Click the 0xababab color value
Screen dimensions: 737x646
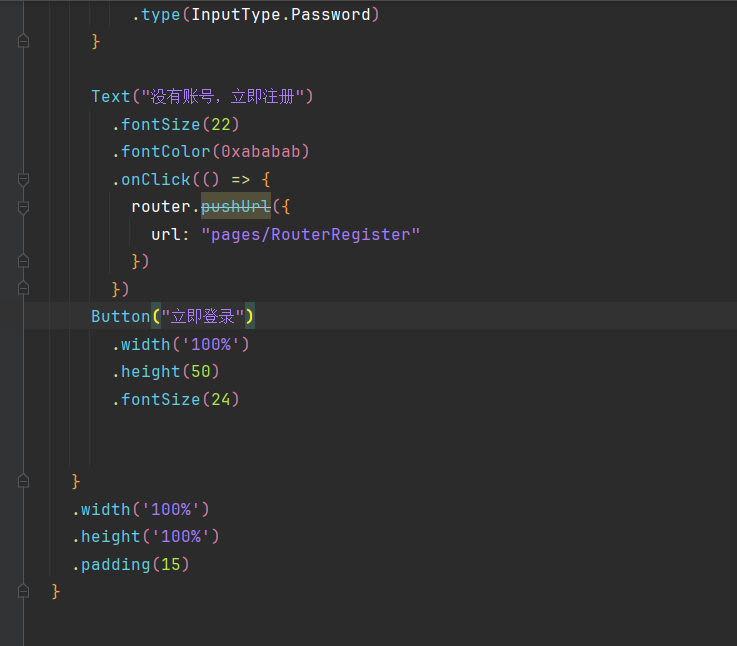(x=260, y=151)
